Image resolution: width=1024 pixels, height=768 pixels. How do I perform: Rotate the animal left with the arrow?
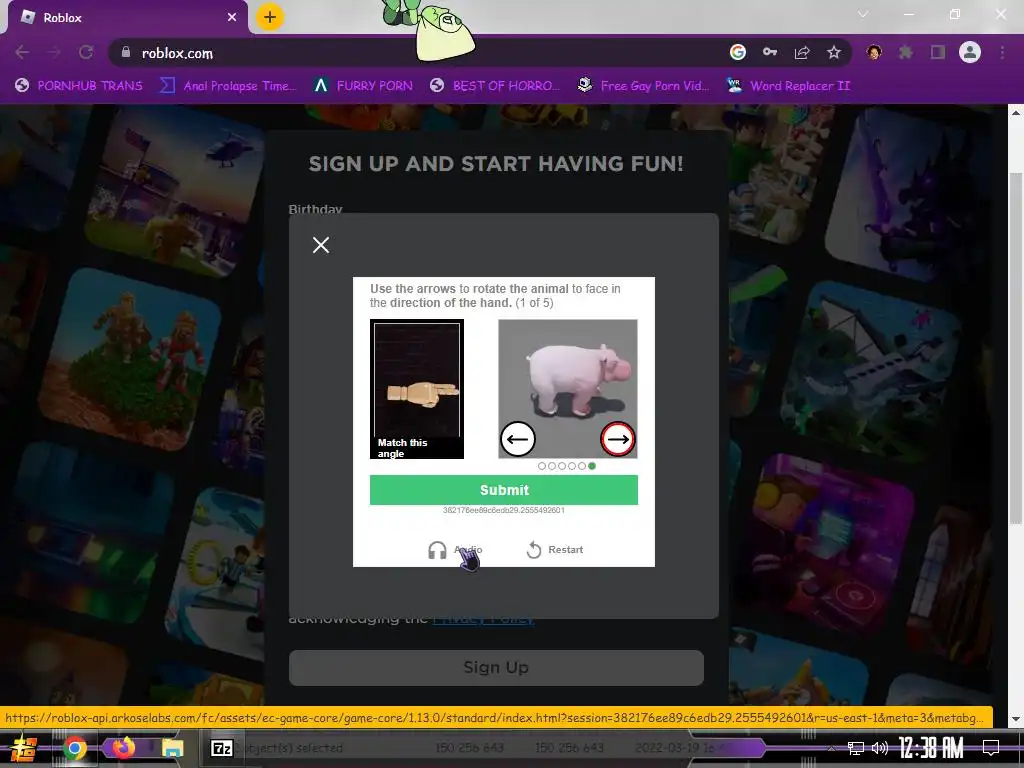click(x=518, y=439)
